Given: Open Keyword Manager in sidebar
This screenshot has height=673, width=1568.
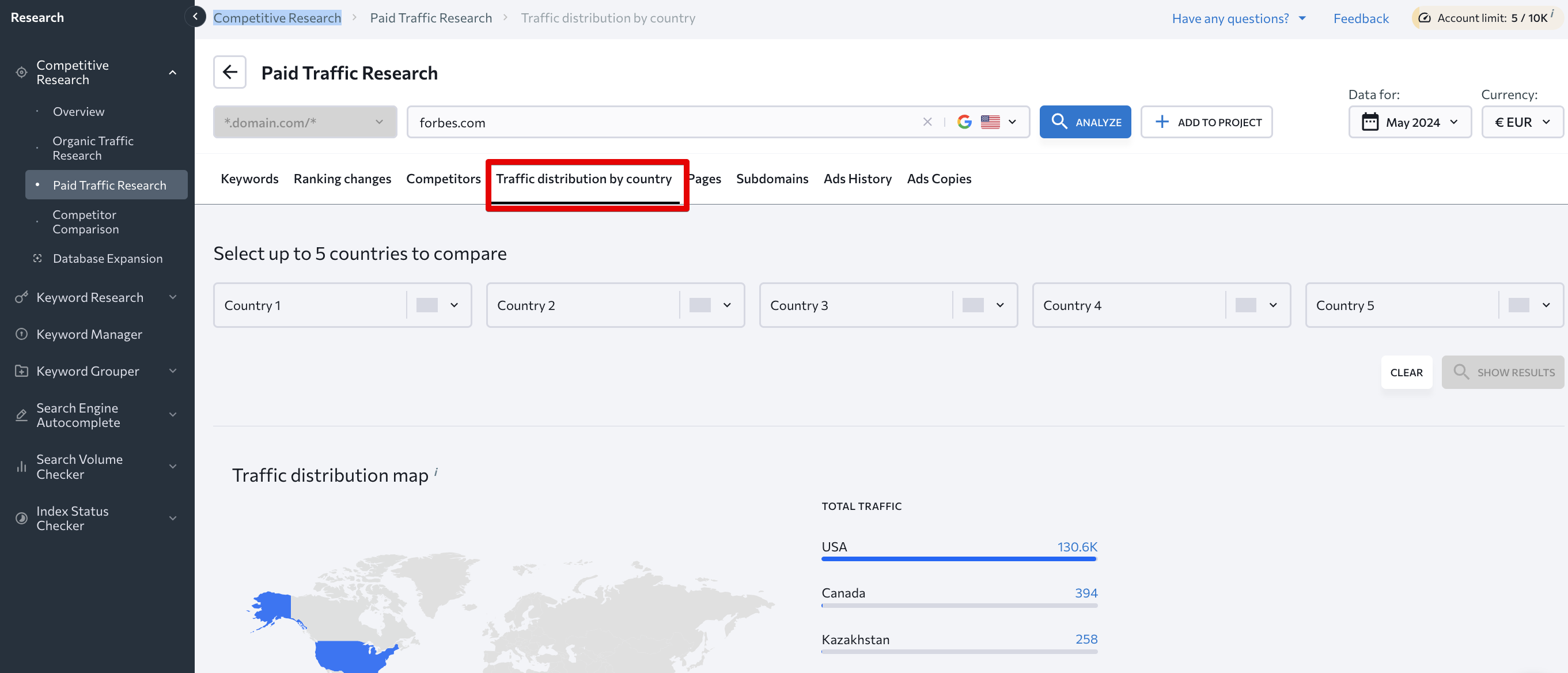Looking at the screenshot, I should [x=89, y=334].
